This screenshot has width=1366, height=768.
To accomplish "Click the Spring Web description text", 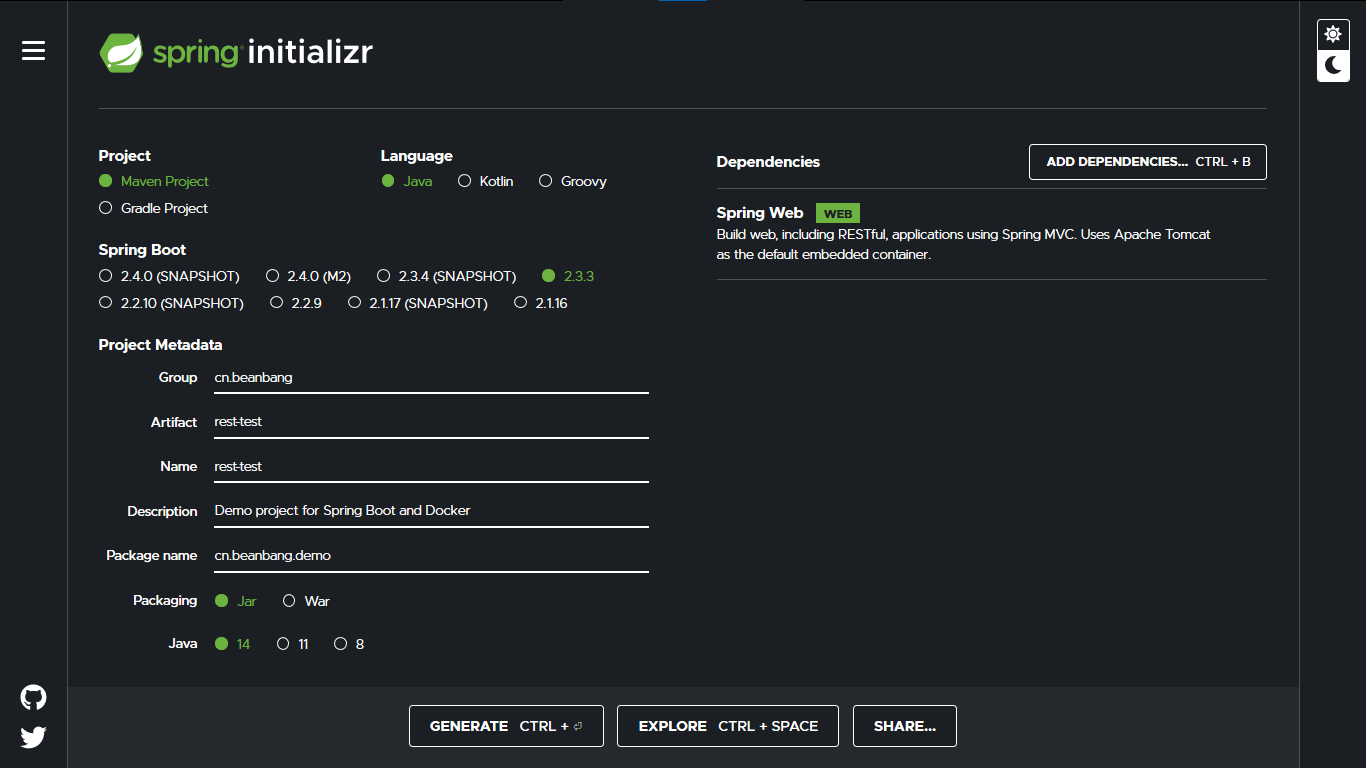I will [964, 244].
